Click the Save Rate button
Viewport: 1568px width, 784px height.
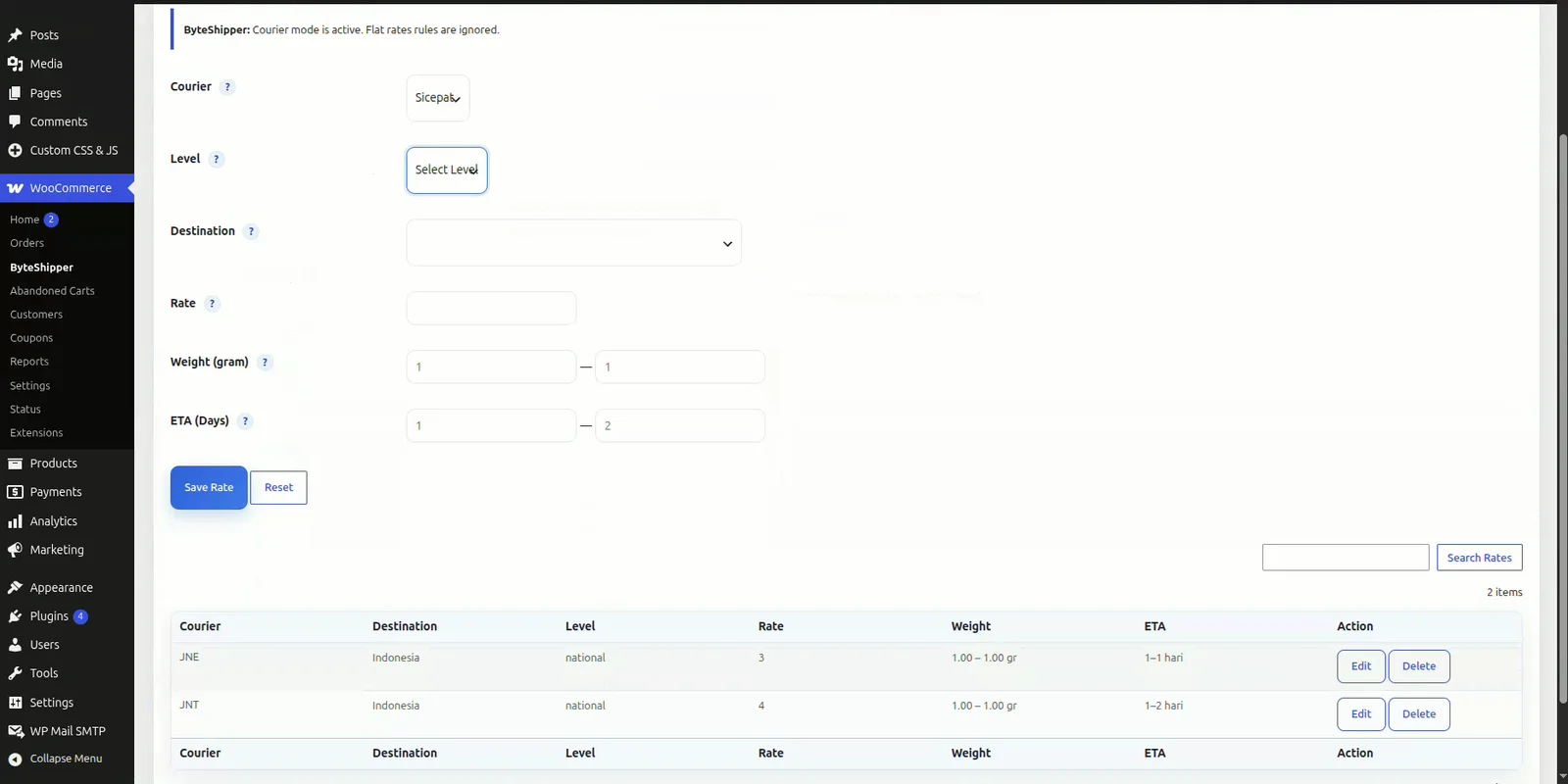point(209,488)
